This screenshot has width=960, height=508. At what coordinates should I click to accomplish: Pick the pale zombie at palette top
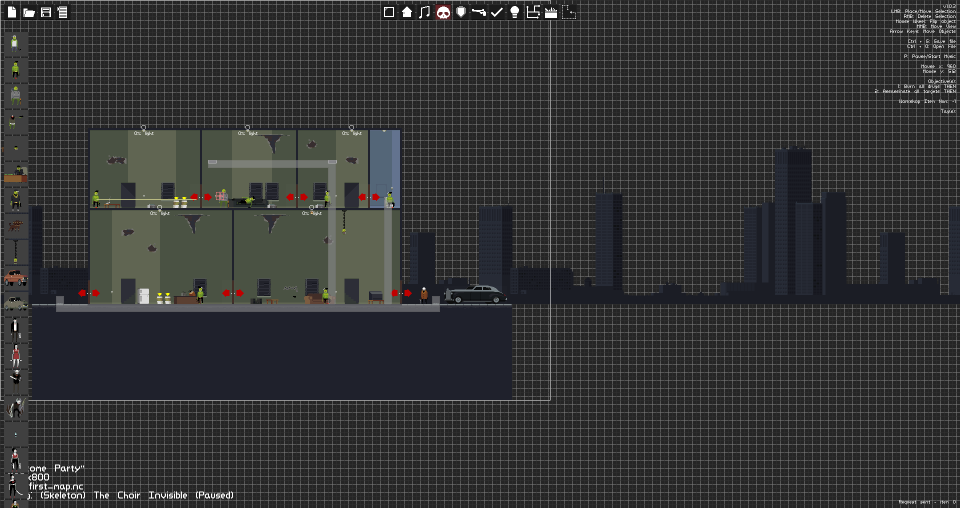coord(15,43)
